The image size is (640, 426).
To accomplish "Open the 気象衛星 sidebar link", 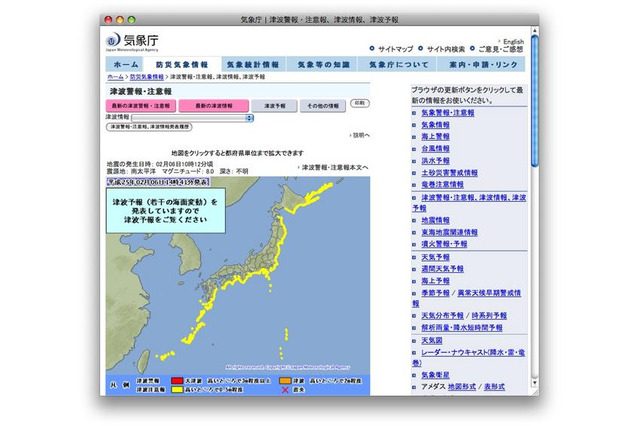I will (435, 375).
